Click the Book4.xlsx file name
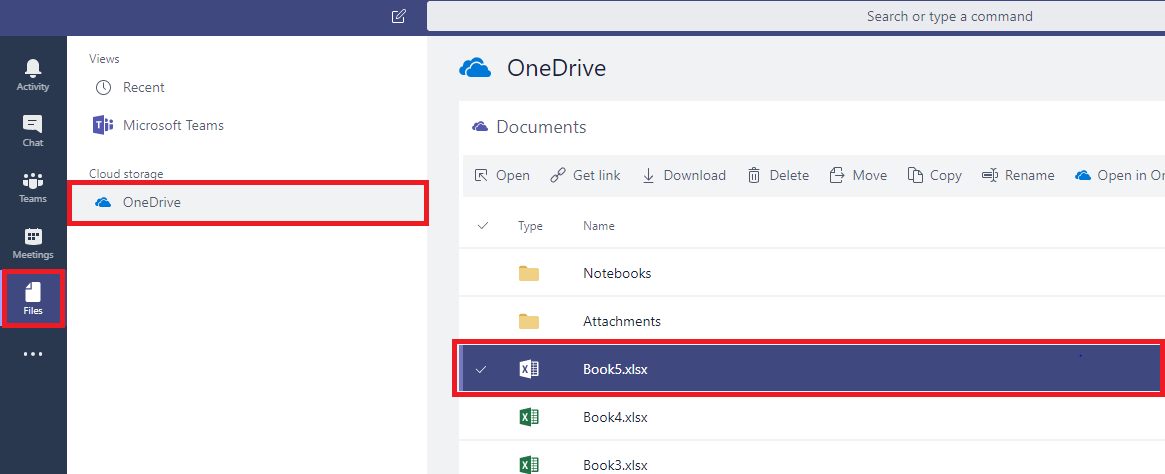The width and height of the screenshot is (1165, 474). click(x=615, y=418)
